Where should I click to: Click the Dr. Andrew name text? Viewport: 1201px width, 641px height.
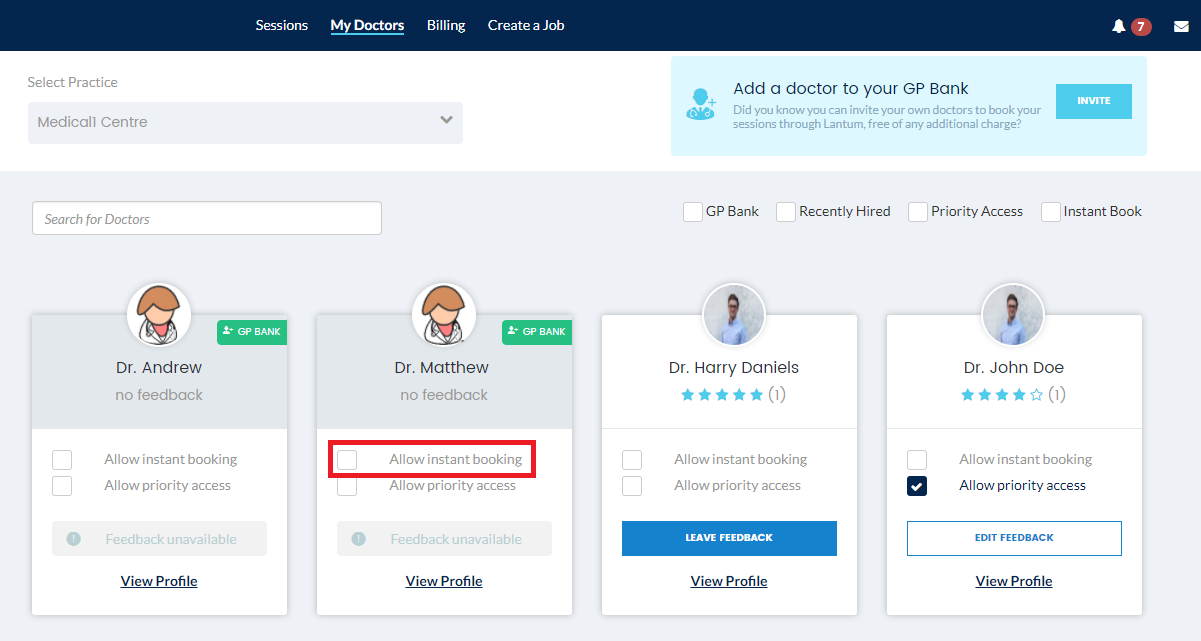pyautogui.click(x=159, y=367)
